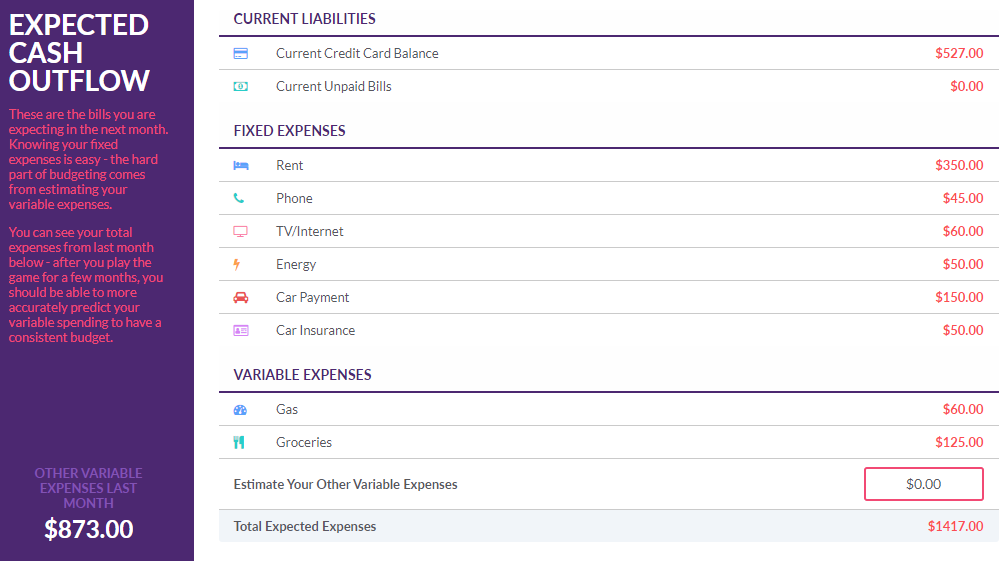The width and height of the screenshot is (1006, 561).
Task: Click the $873.00 last month expenses figure
Action: [89, 529]
